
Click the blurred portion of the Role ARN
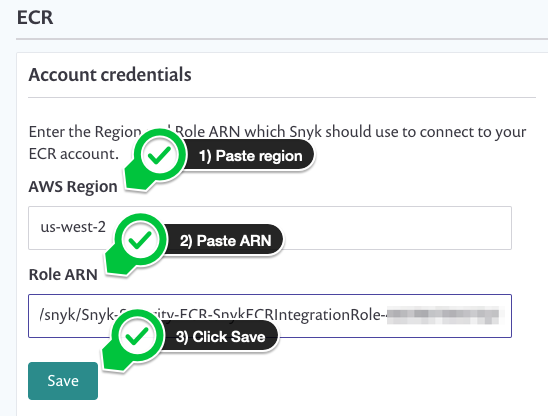pos(443,315)
